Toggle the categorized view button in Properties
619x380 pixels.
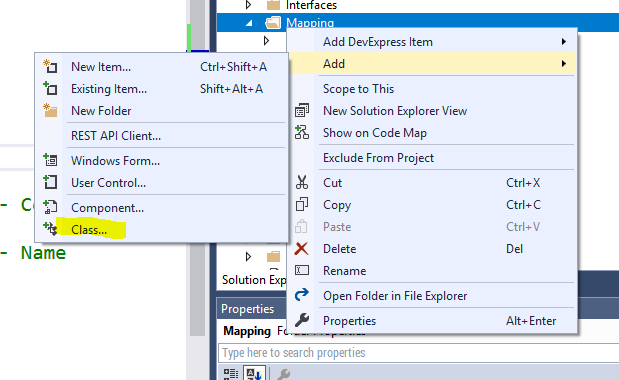point(231,373)
